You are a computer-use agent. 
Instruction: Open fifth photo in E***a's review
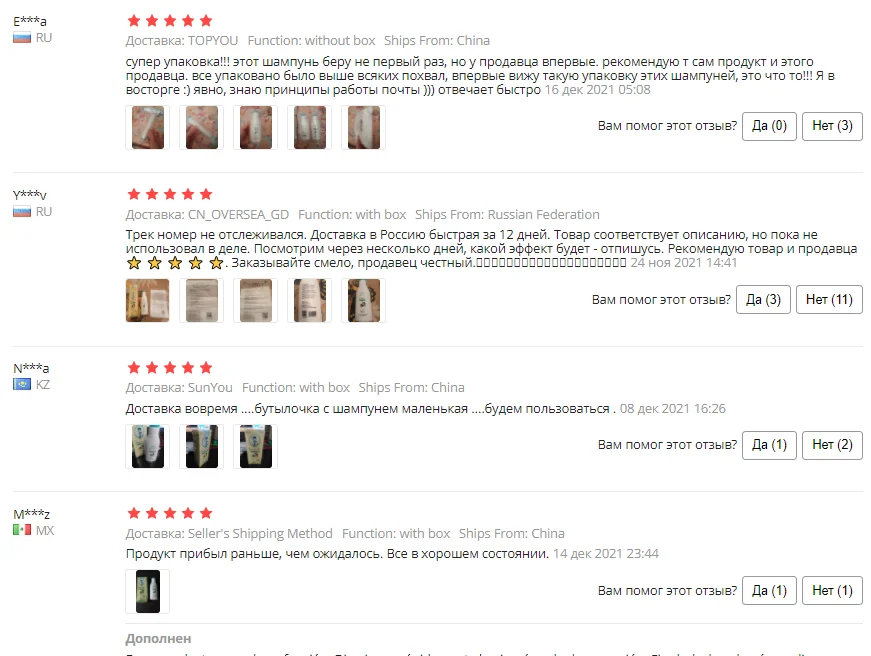coord(364,127)
